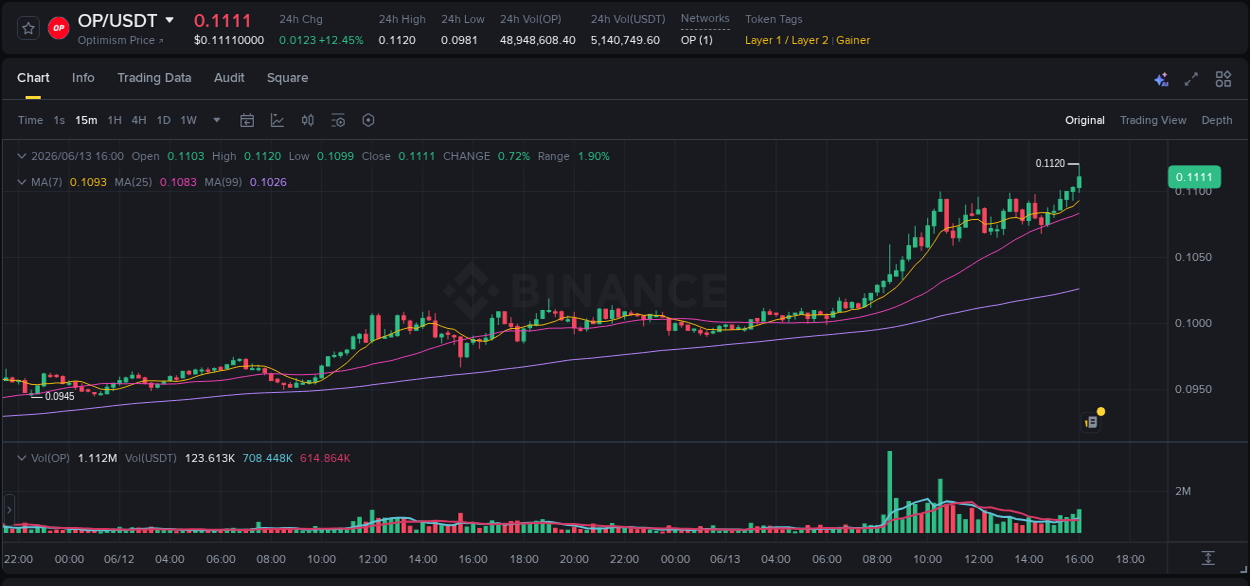Collapse the OHLC info row chevron

coord(23,156)
